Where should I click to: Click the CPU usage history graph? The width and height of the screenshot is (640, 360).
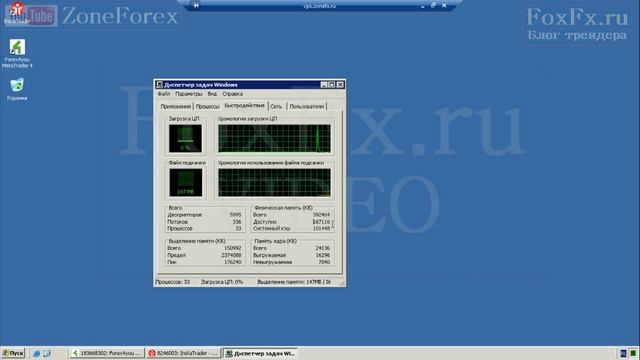point(274,138)
